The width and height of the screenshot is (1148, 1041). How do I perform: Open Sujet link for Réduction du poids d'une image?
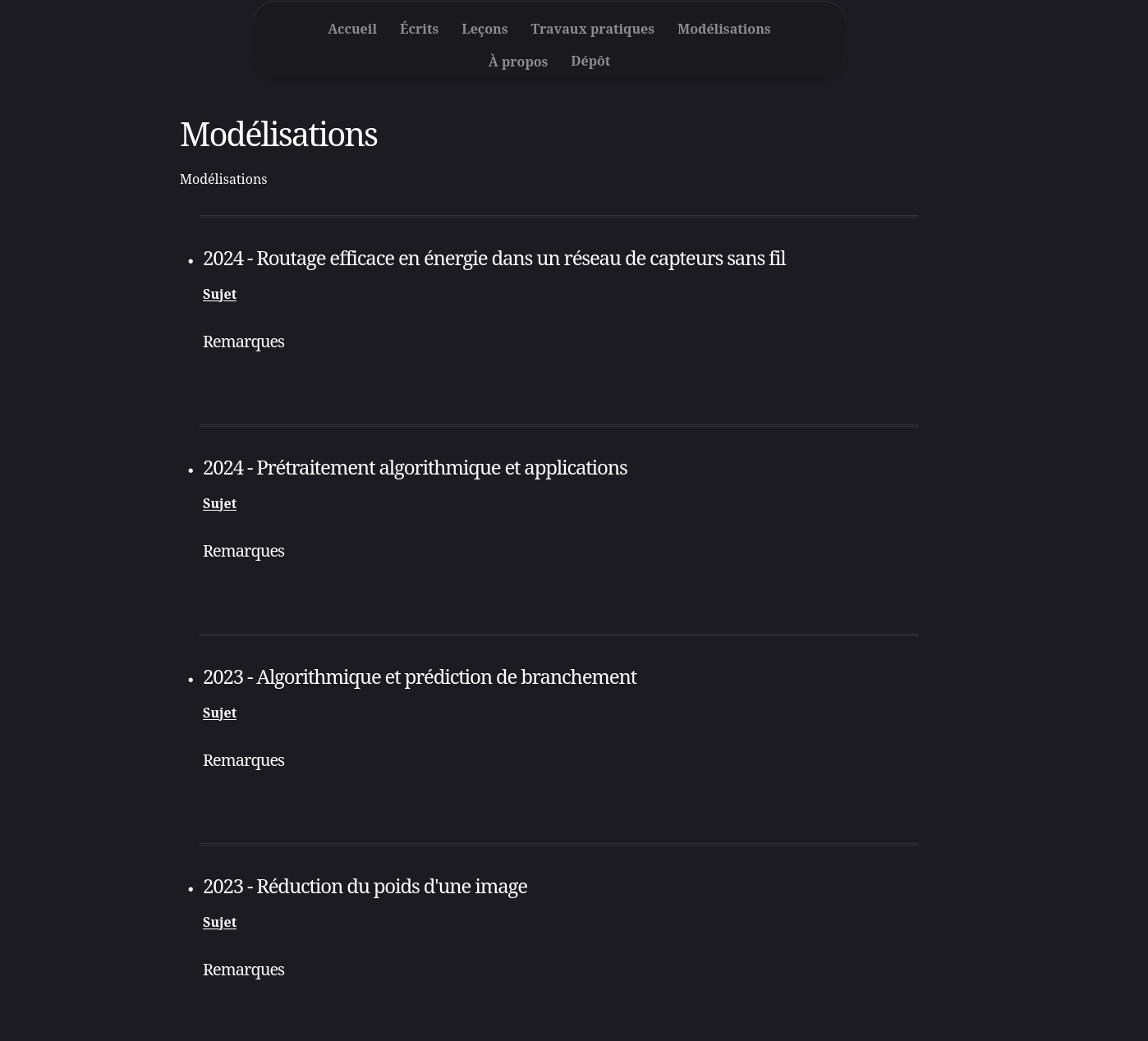tap(219, 923)
